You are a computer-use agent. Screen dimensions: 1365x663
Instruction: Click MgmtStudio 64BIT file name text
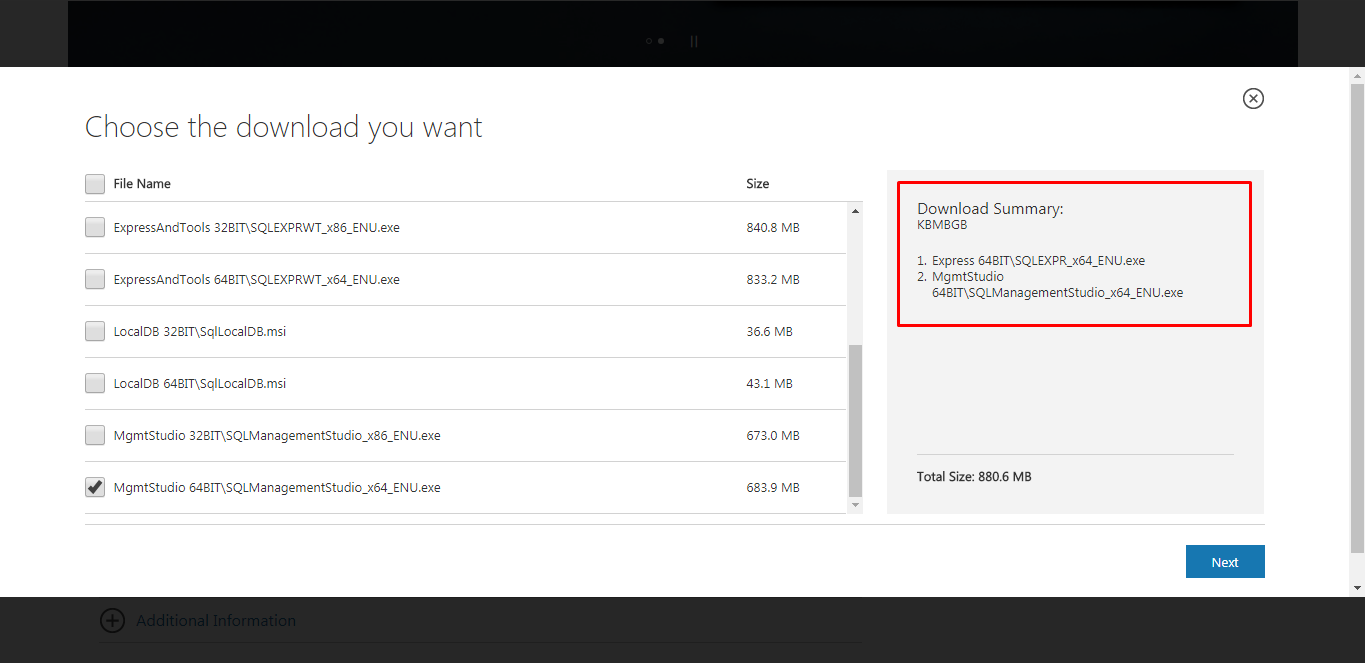point(277,488)
